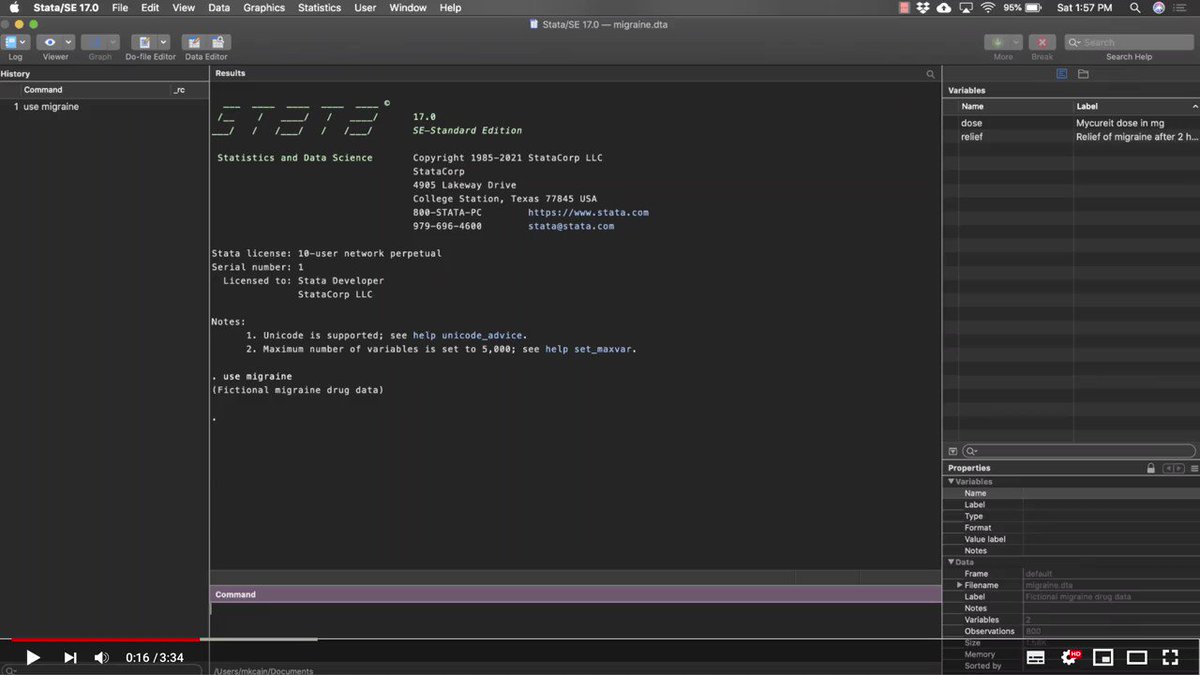Open macOS notification center icon

coord(1182,7)
